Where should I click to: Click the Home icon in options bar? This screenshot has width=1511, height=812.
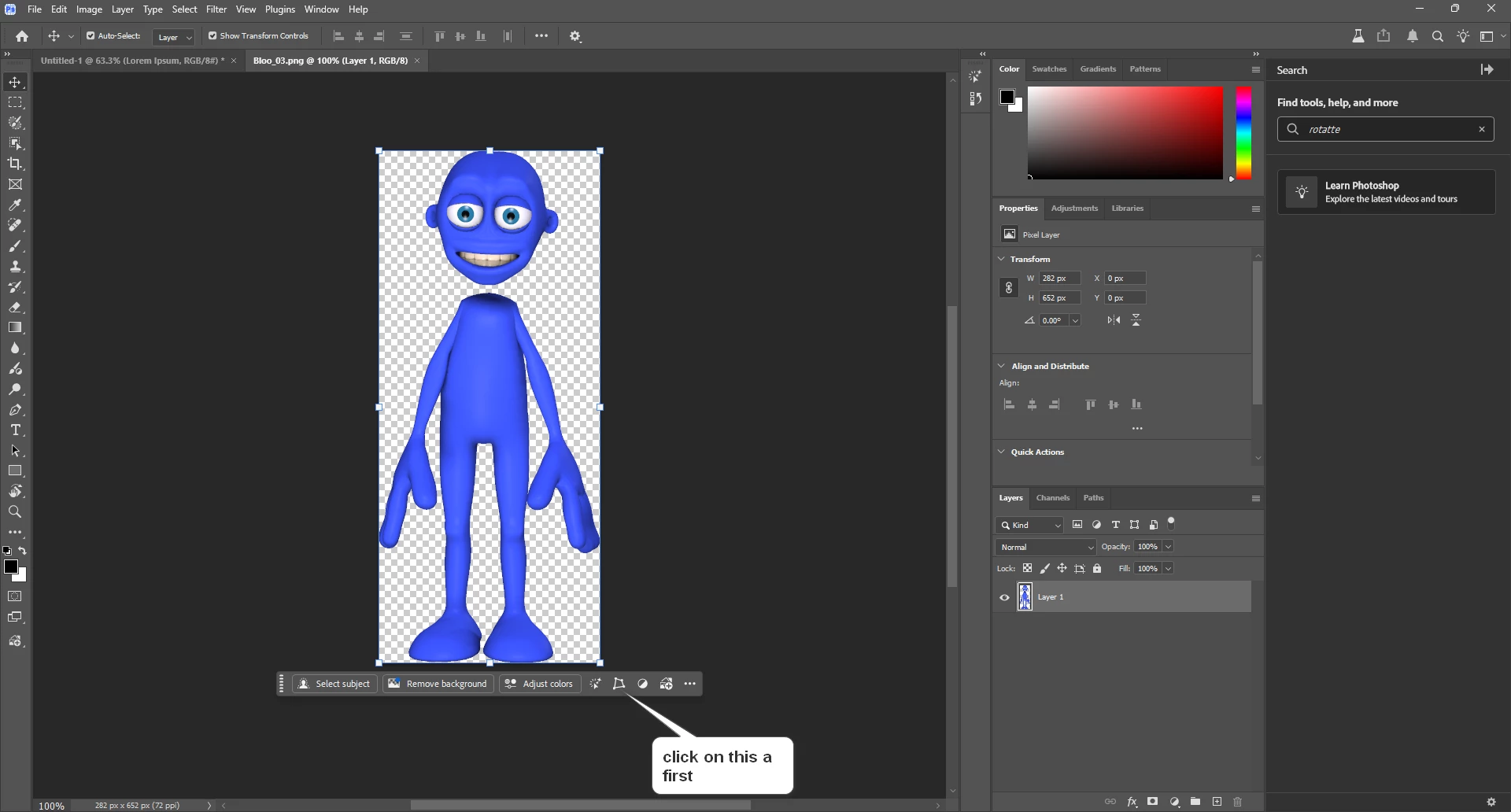click(22, 36)
